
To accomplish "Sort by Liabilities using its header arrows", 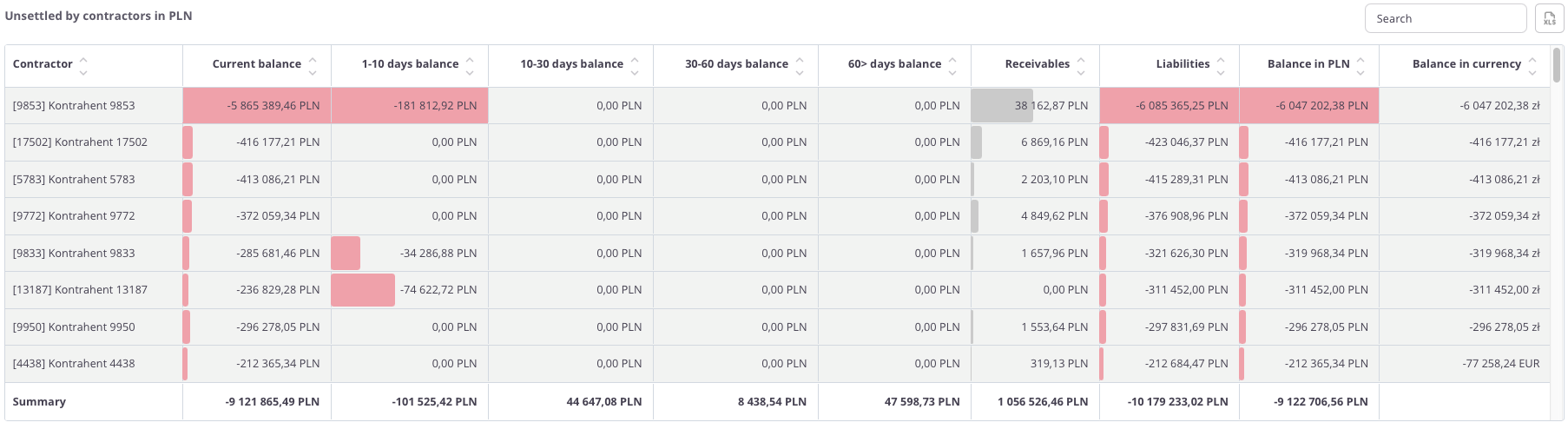I will 1221,65.
